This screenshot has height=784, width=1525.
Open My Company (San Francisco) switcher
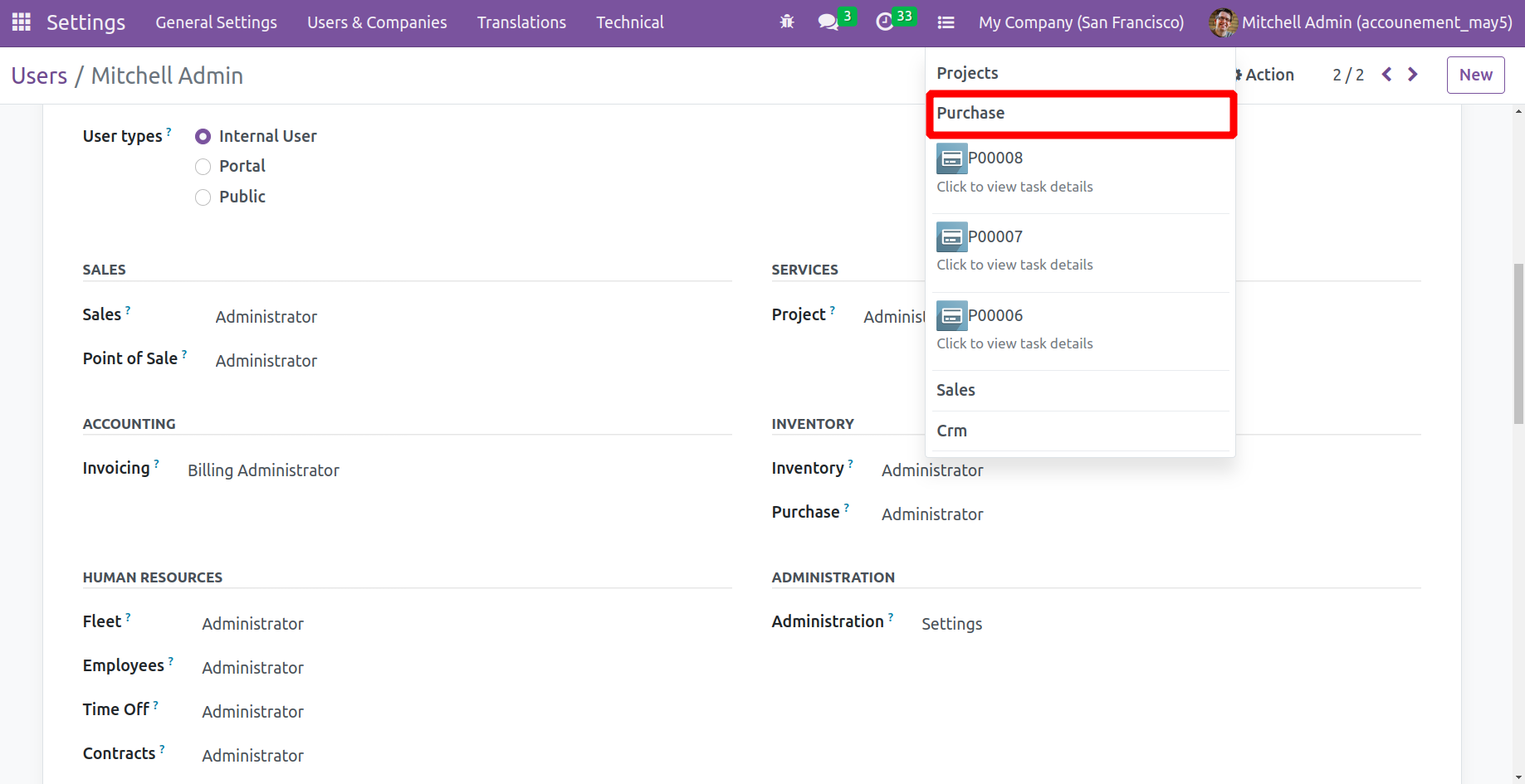tap(1081, 22)
